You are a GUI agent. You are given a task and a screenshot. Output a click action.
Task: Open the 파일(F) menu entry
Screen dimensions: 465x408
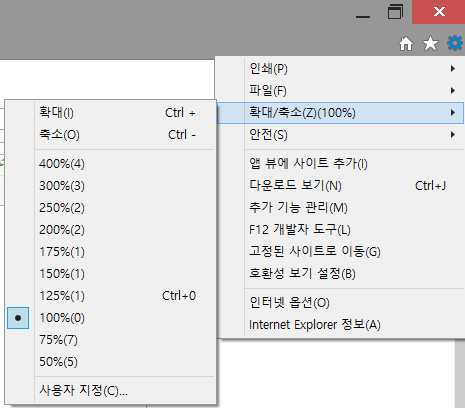tap(340, 91)
